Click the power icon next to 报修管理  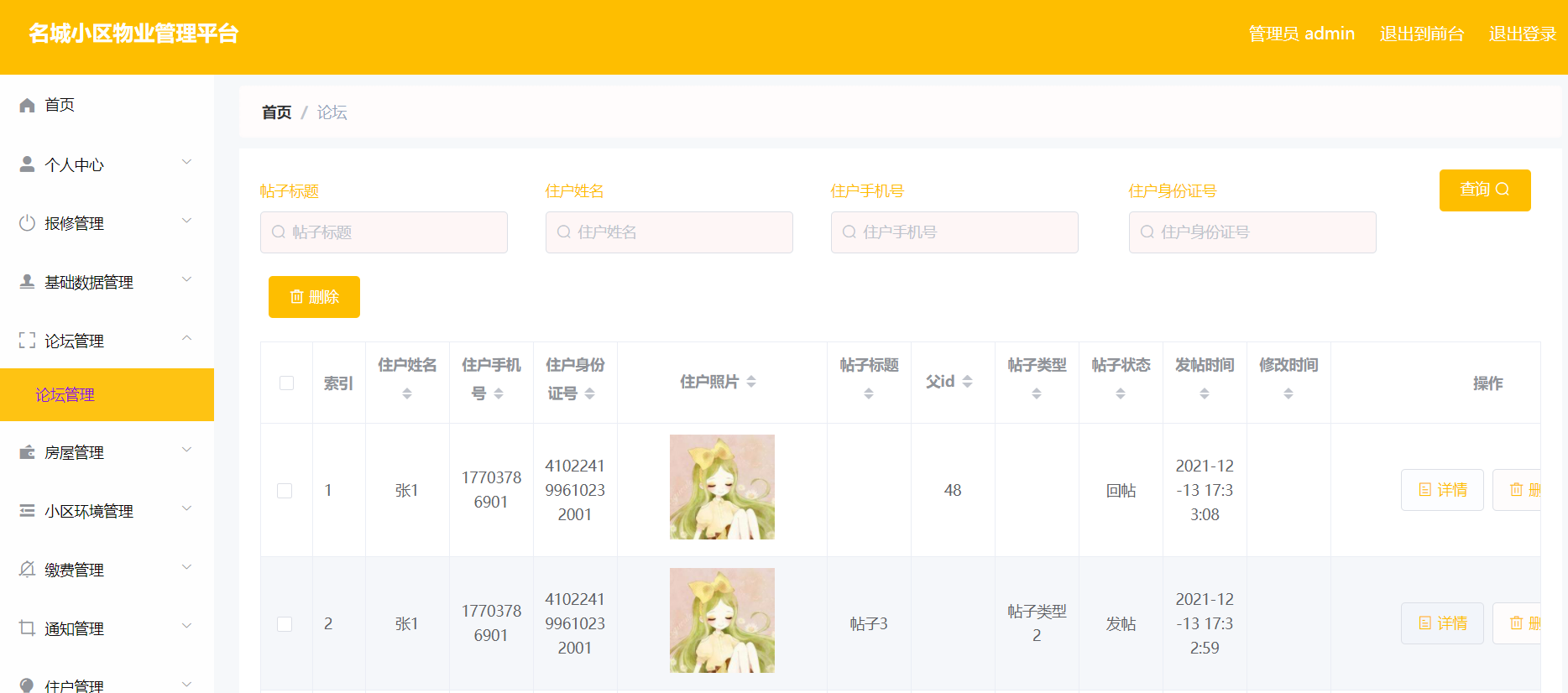[x=27, y=223]
